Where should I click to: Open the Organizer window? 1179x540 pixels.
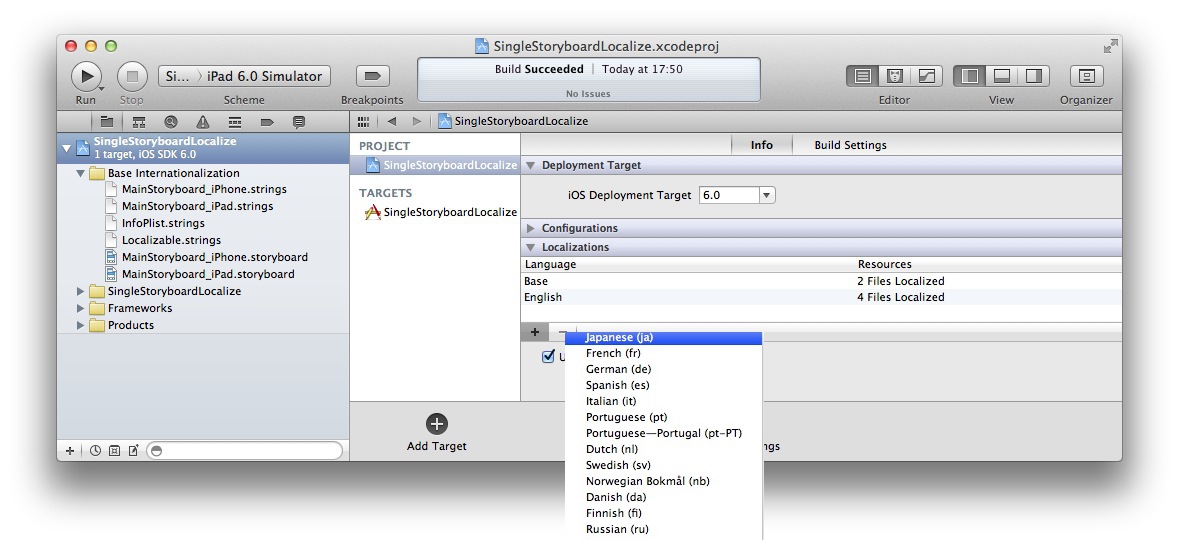(x=1087, y=76)
